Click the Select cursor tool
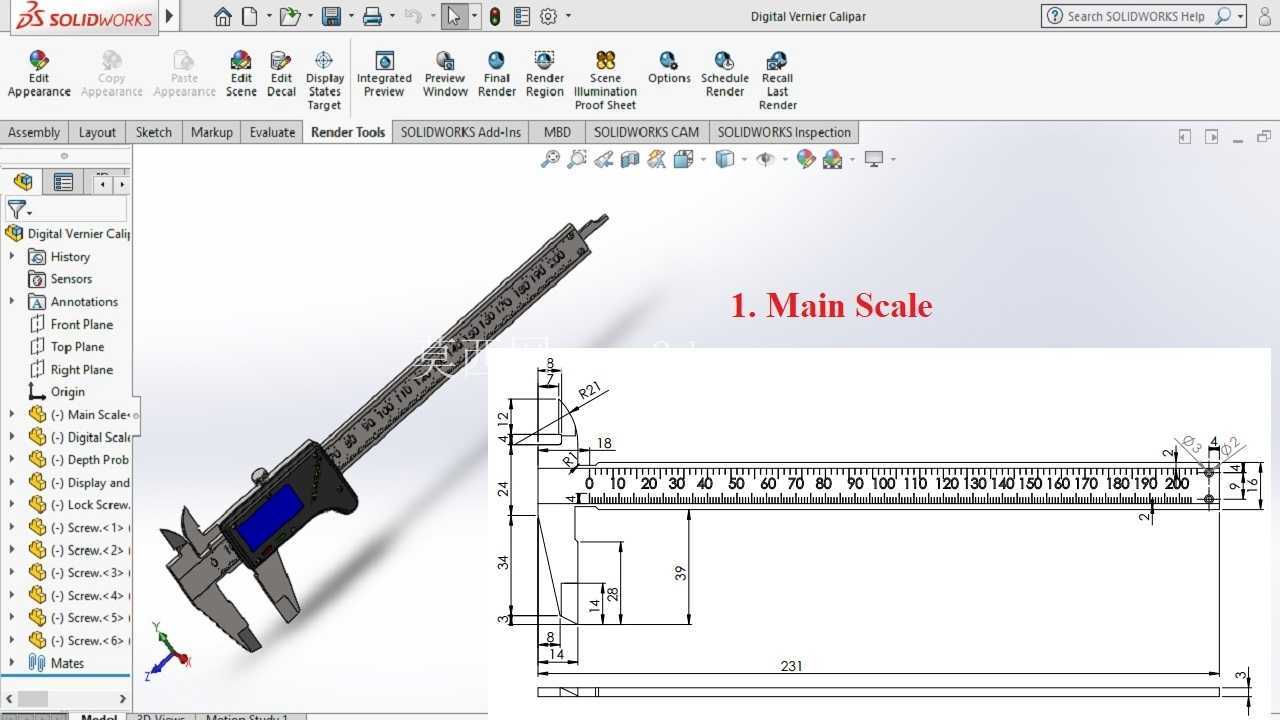This screenshot has height=720, width=1280. (x=454, y=16)
